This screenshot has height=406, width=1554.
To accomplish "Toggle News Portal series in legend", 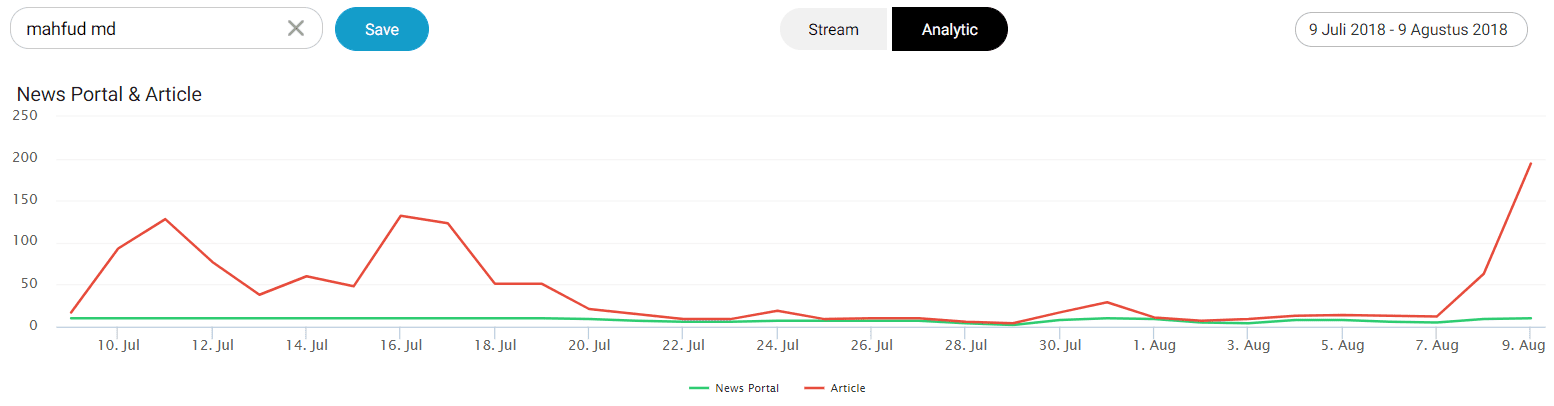I will point(747,388).
